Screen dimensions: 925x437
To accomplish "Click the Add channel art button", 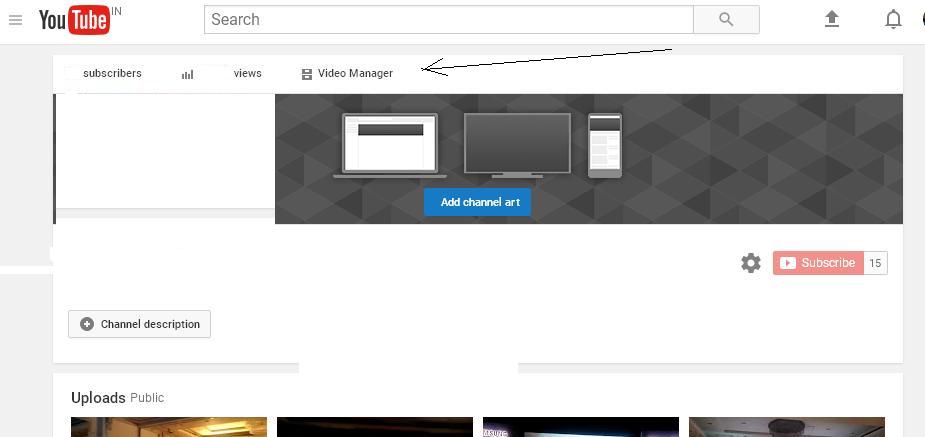I will coord(477,202).
